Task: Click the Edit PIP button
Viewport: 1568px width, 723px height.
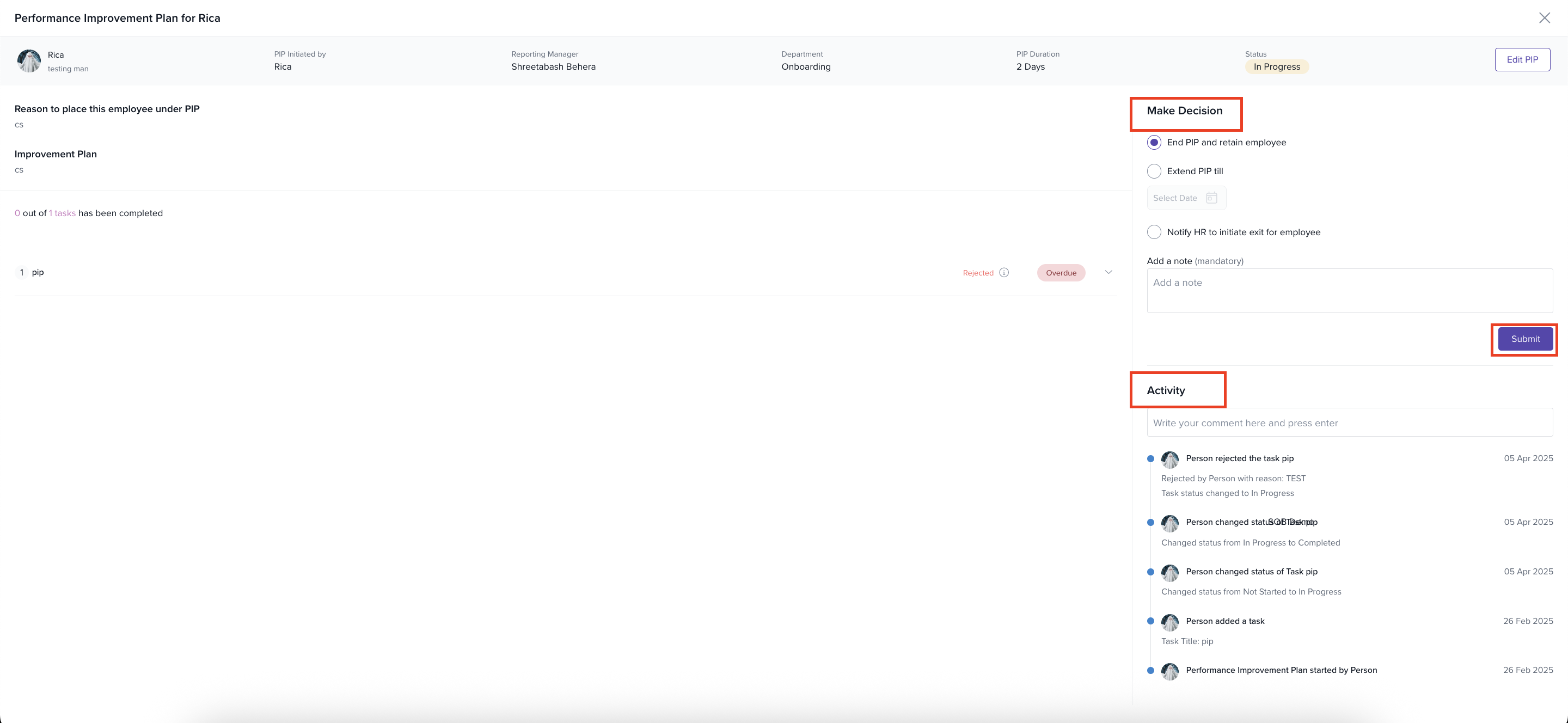Action: click(1522, 59)
